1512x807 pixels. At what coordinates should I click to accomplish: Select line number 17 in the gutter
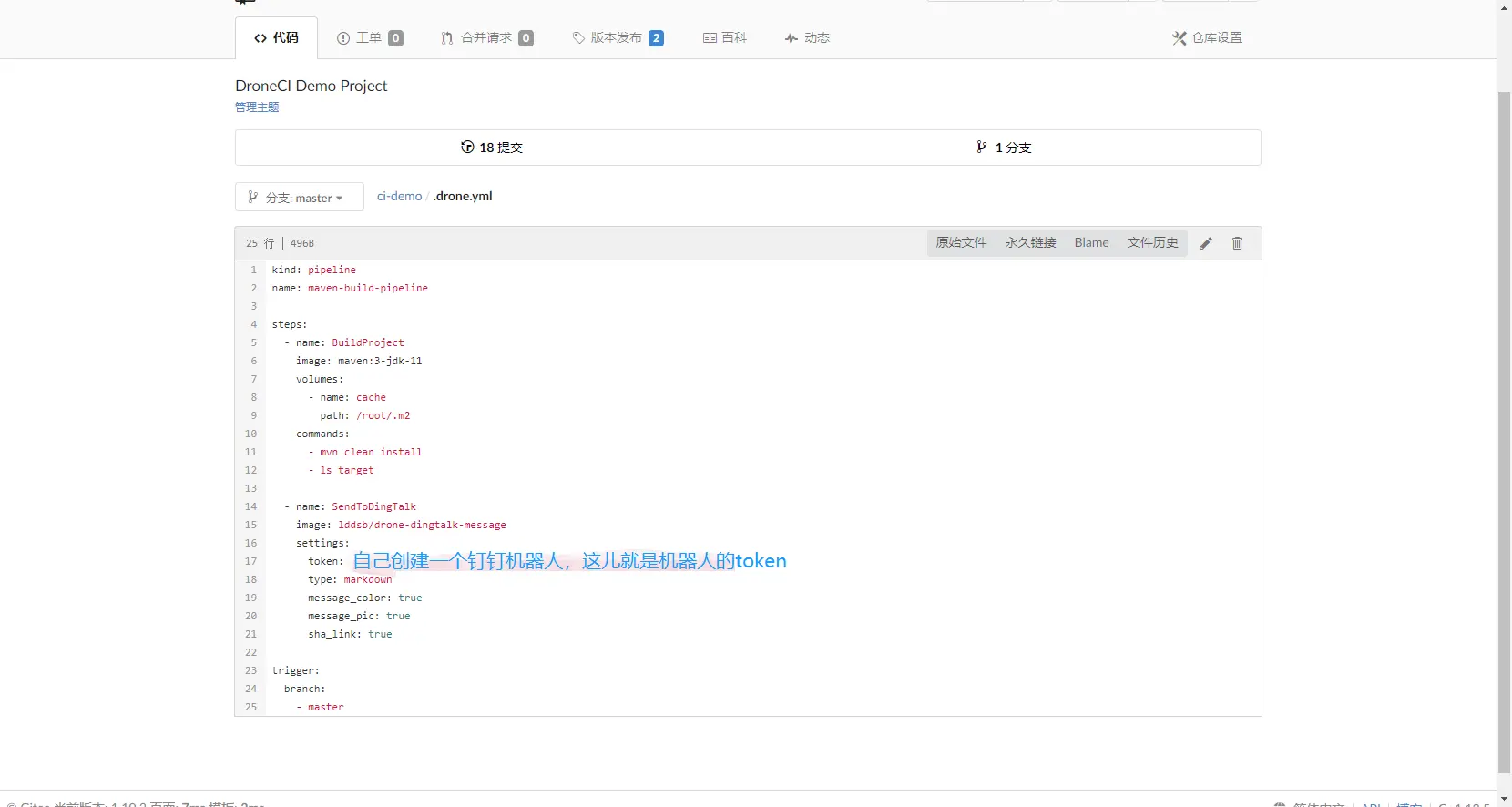click(x=251, y=561)
